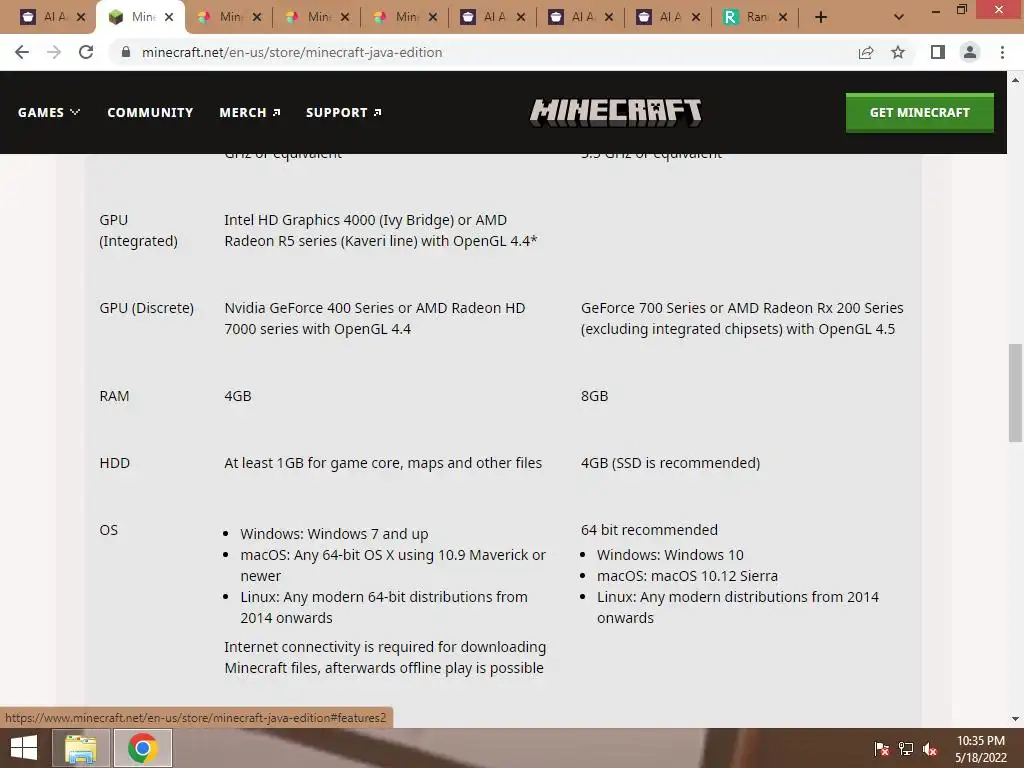This screenshot has height=768, width=1024.
Task: Click the browser forward arrow
Action: (54, 52)
